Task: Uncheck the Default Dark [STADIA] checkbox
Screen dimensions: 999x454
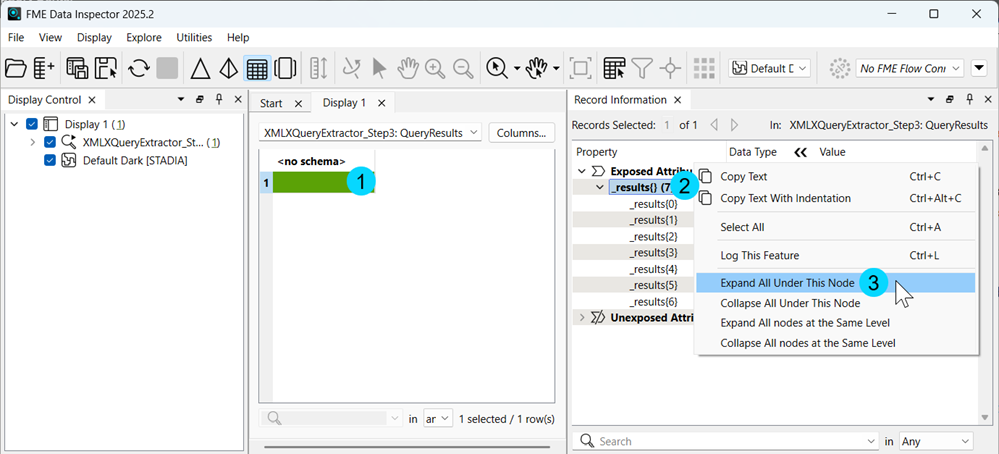Action: pos(50,160)
